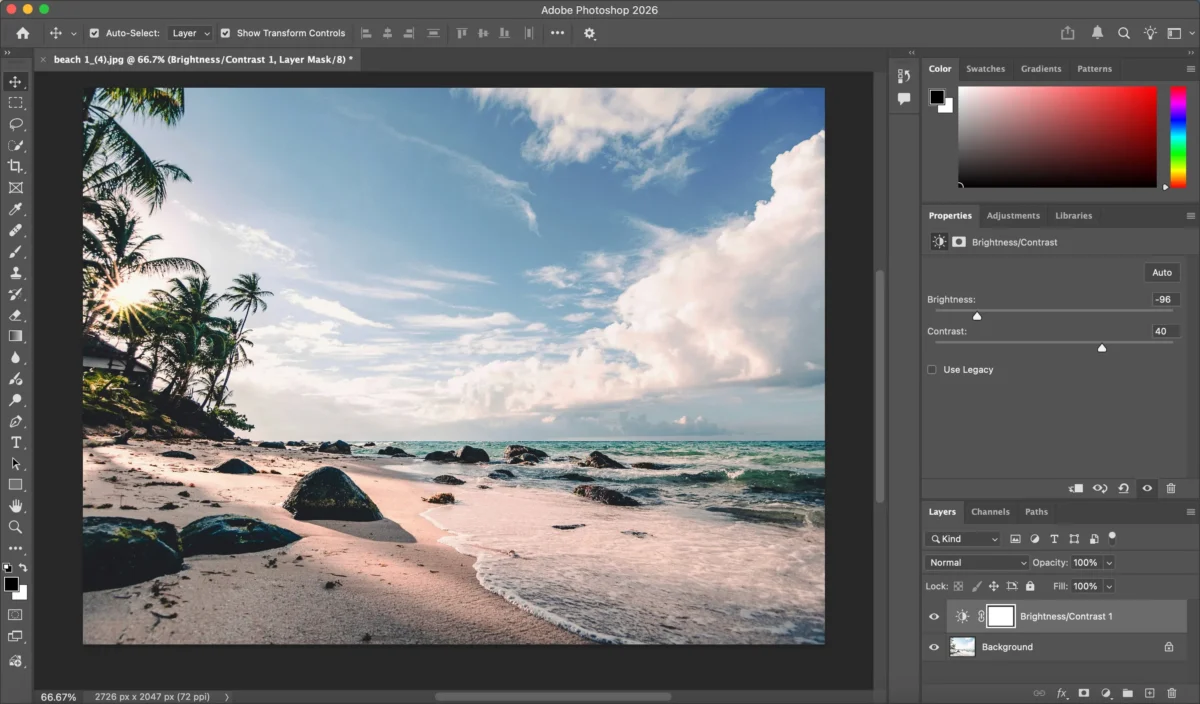Select the Type tool
The height and width of the screenshot is (704, 1200).
click(x=15, y=442)
